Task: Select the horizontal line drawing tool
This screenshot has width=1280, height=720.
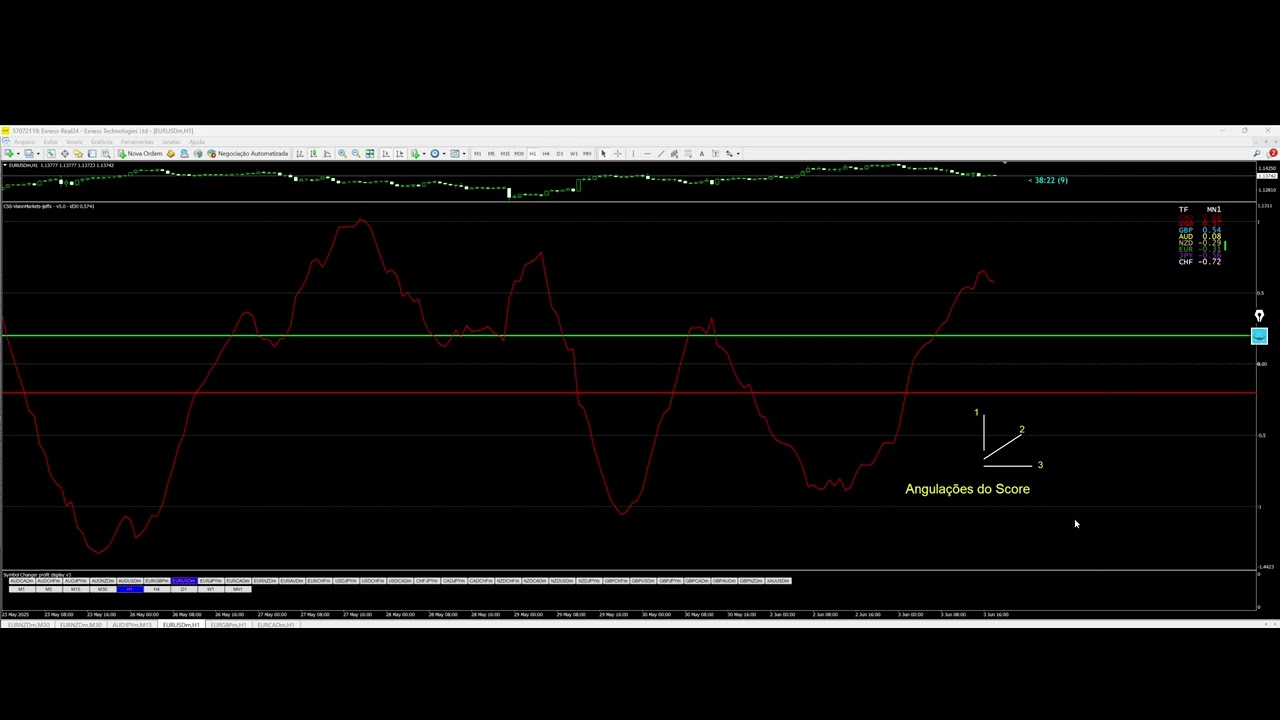Action: 647,154
